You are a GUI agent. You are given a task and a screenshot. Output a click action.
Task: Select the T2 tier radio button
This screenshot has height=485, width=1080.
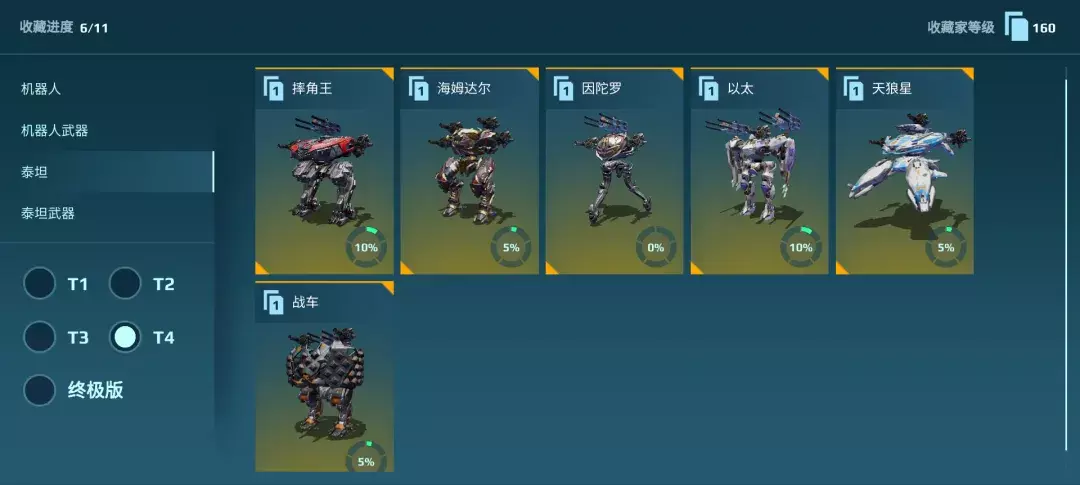pyautogui.click(x=125, y=283)
